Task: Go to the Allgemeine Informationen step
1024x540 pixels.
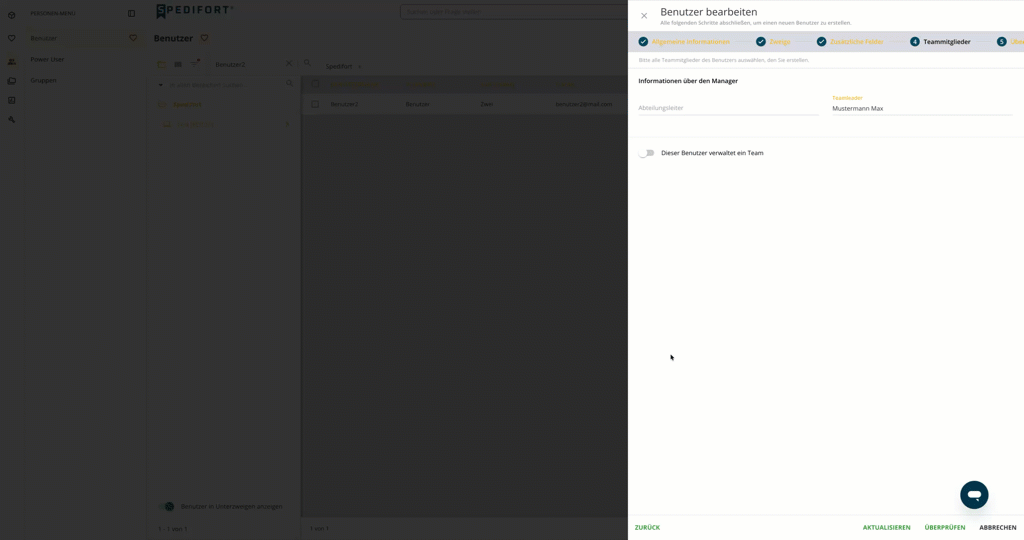Action: point(684,42)
